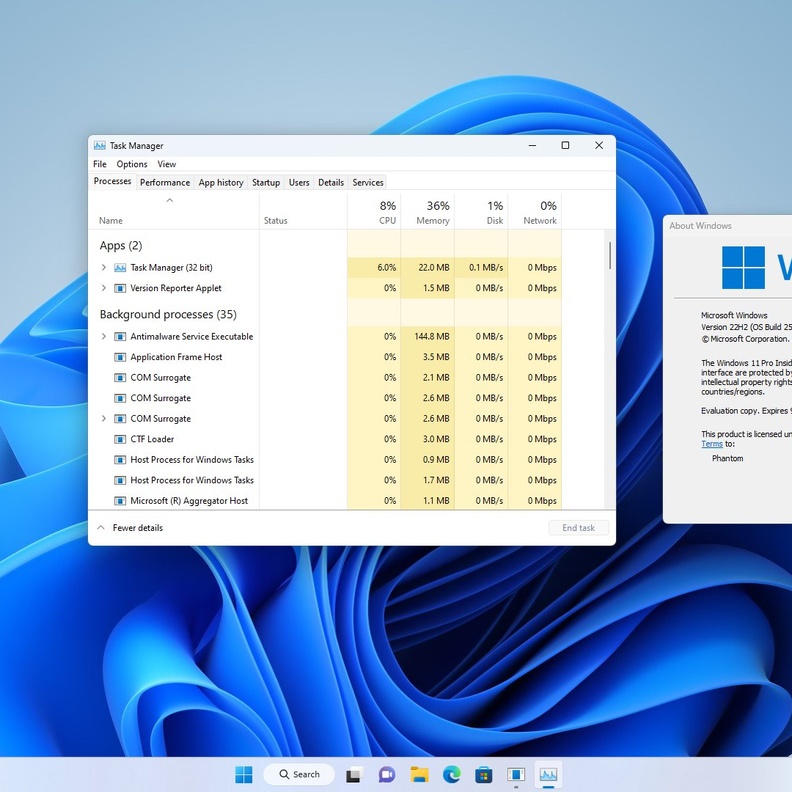
Task: Open File Explorer from the taskbar
Action: coord(419,774)
